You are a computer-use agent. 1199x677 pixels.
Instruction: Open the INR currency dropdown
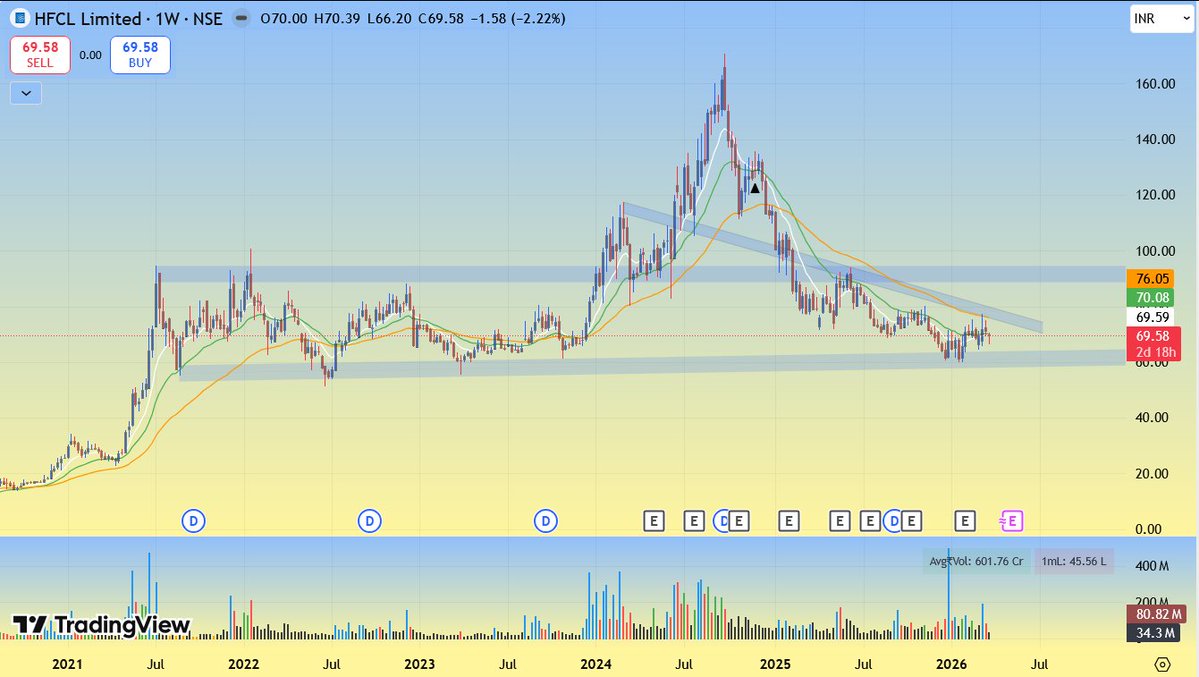1161,18
